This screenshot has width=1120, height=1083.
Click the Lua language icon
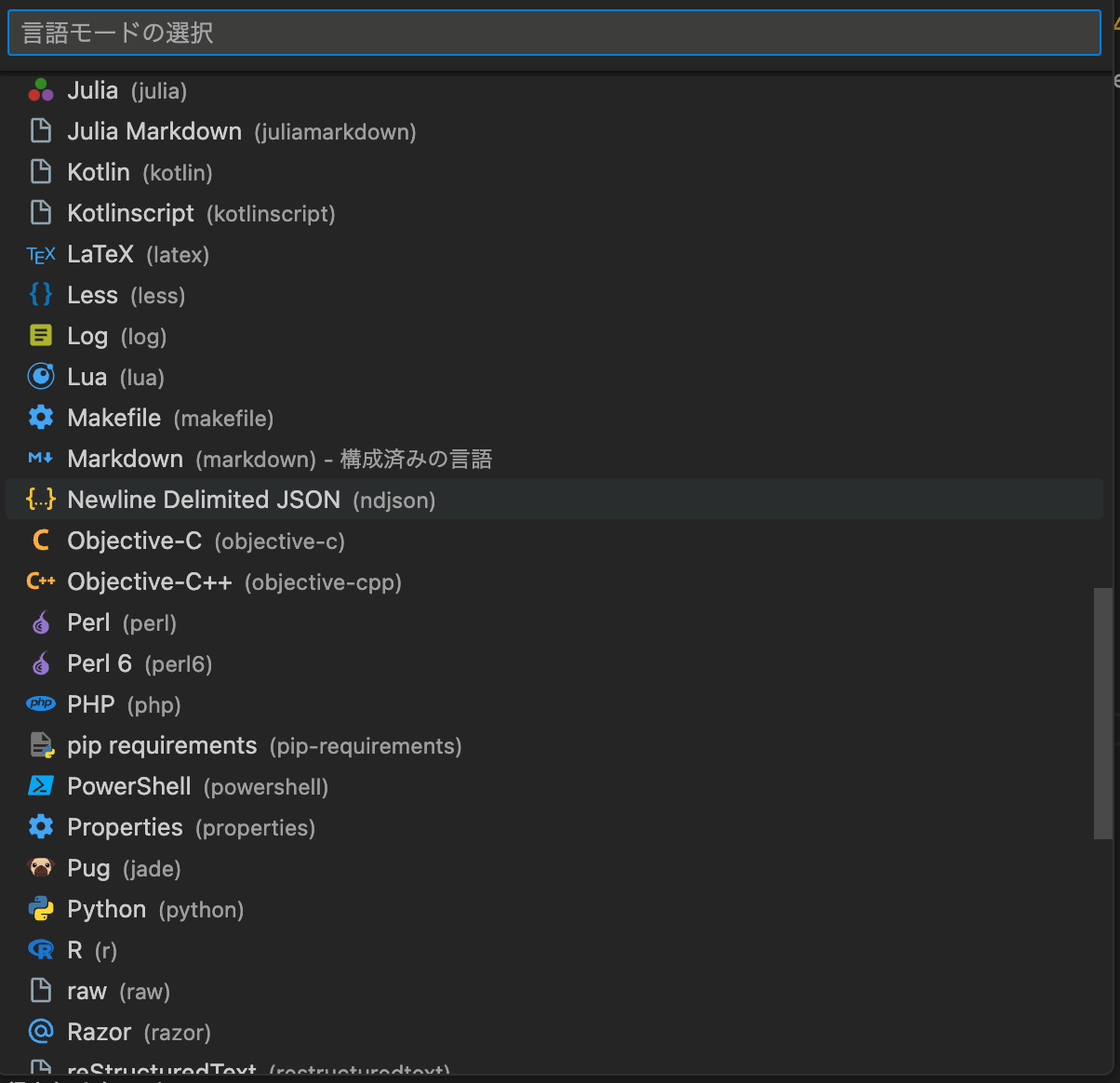(41, 377)
